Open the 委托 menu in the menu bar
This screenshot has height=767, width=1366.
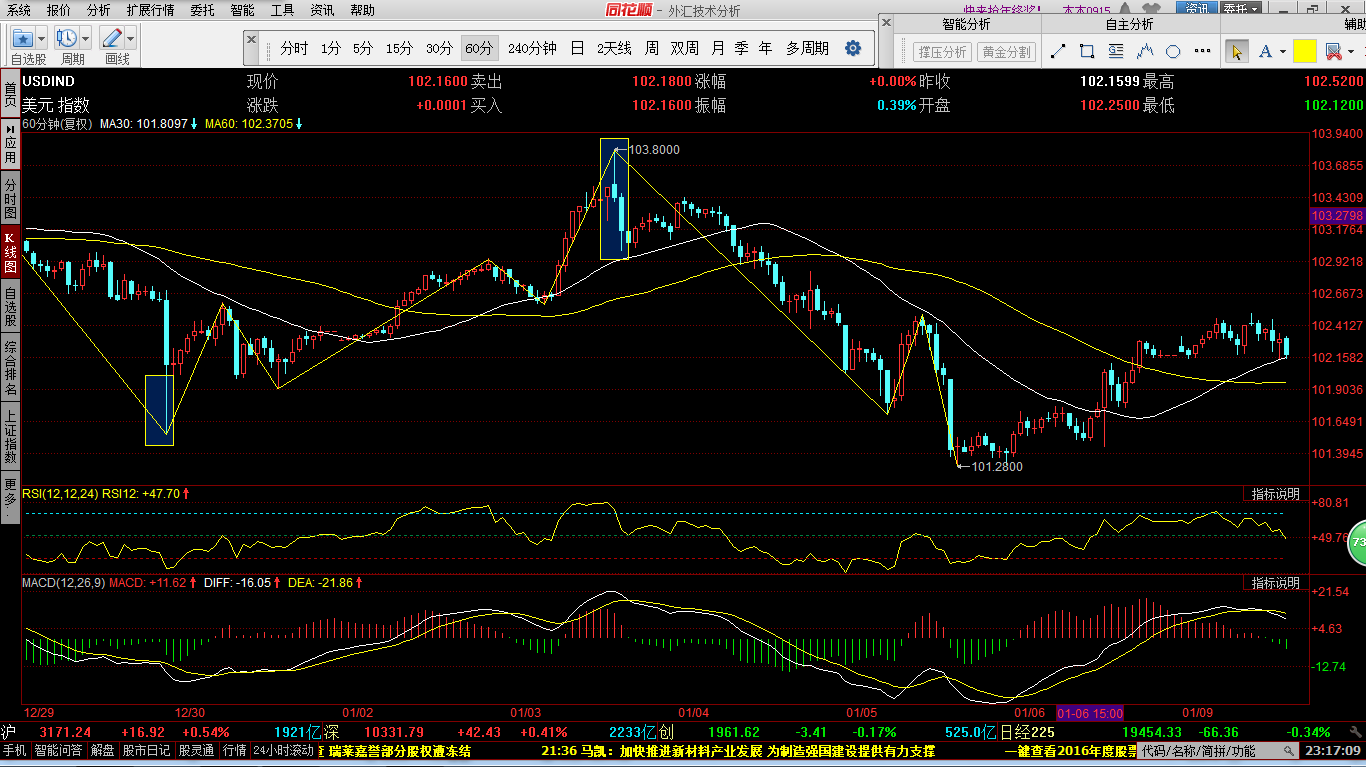pyautogui.click(x=202, y=10)
